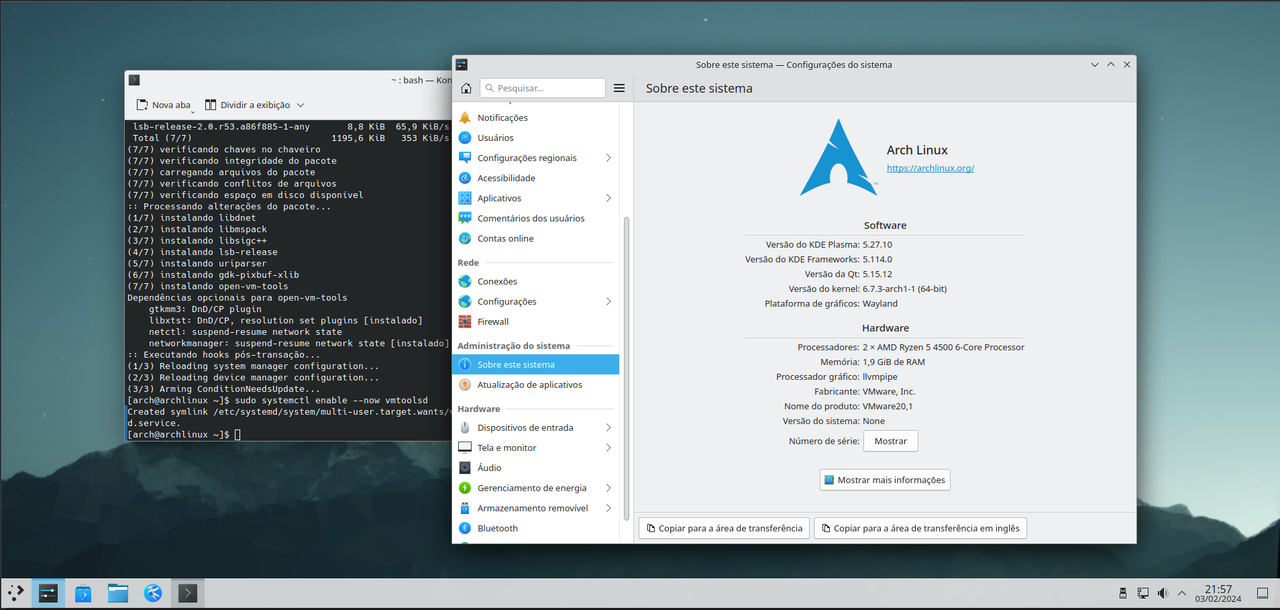Open Áudio settings
The height and width of the screenshot is (610, 1280).
(x=537, y=468)
